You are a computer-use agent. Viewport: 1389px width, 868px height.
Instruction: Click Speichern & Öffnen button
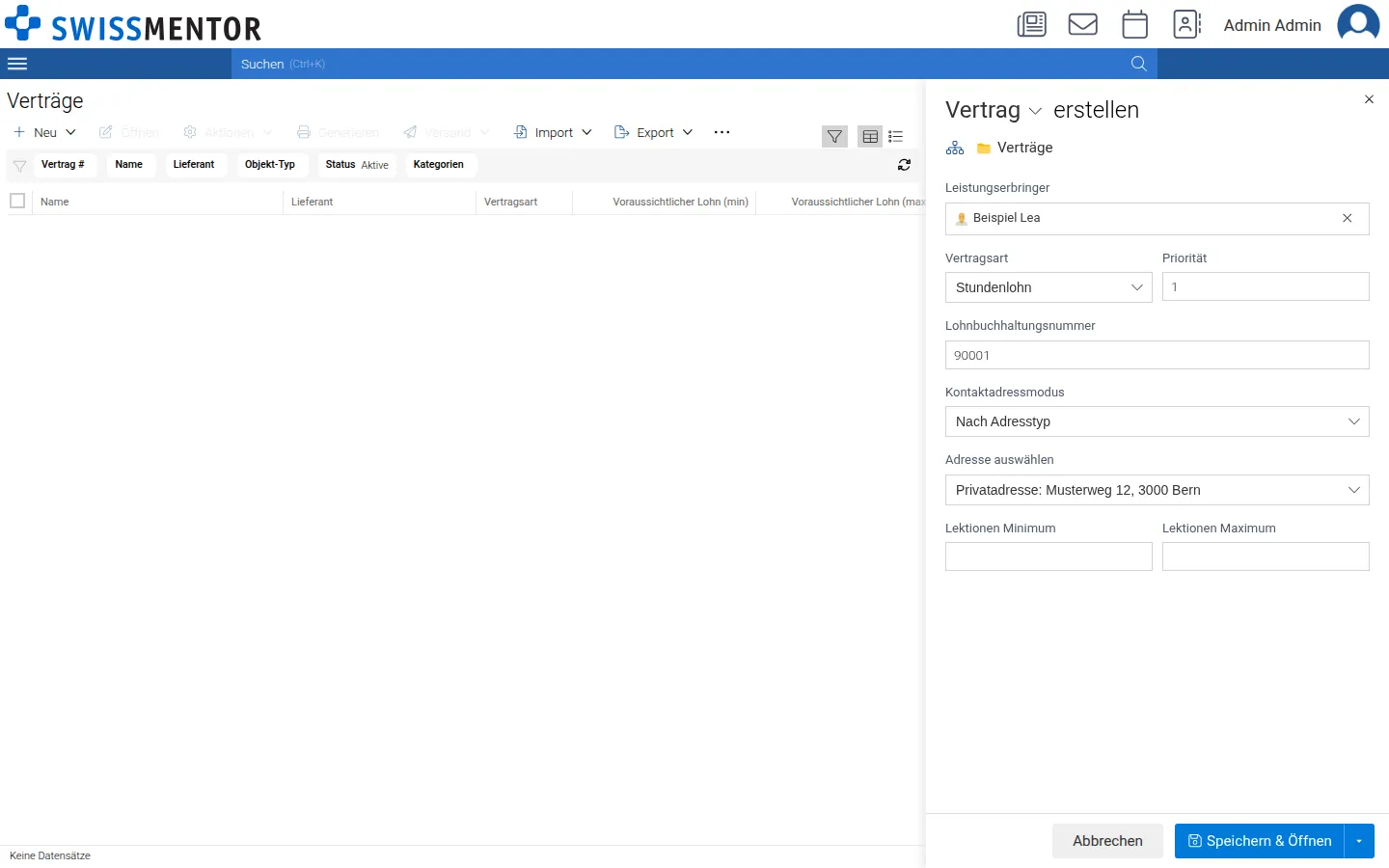(x=1260, y=841)
